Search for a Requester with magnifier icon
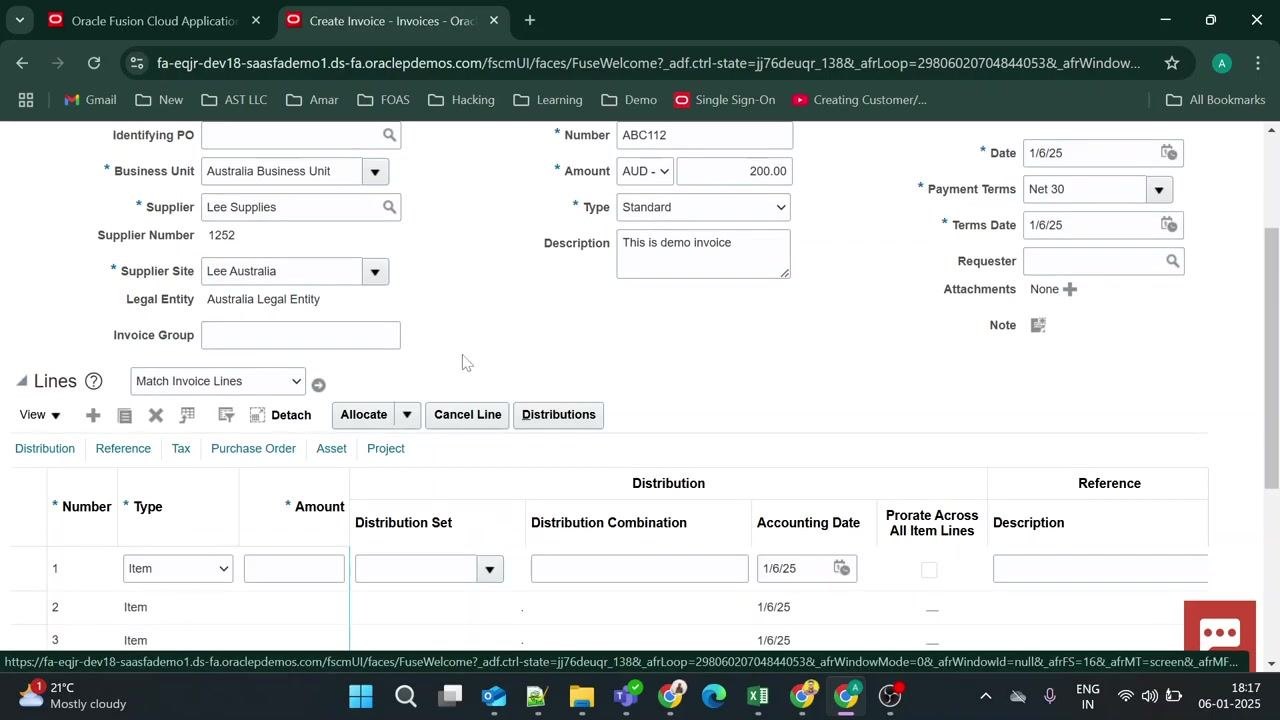 tap(1173, 261)
